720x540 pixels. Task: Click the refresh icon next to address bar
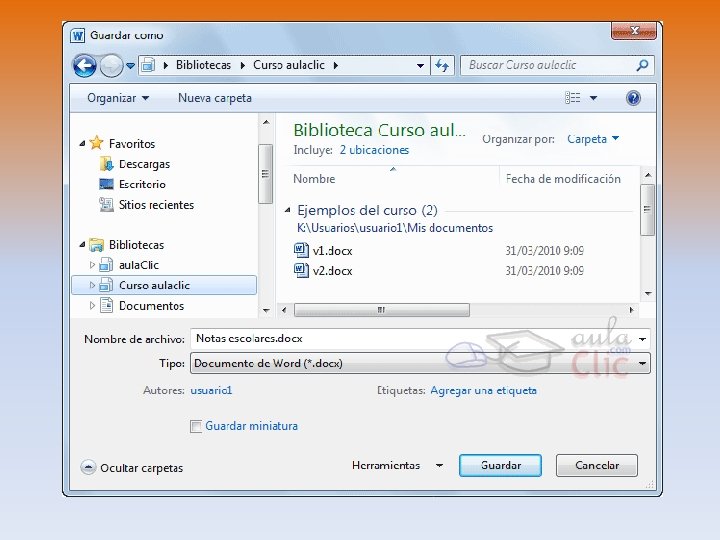[442, 66]
